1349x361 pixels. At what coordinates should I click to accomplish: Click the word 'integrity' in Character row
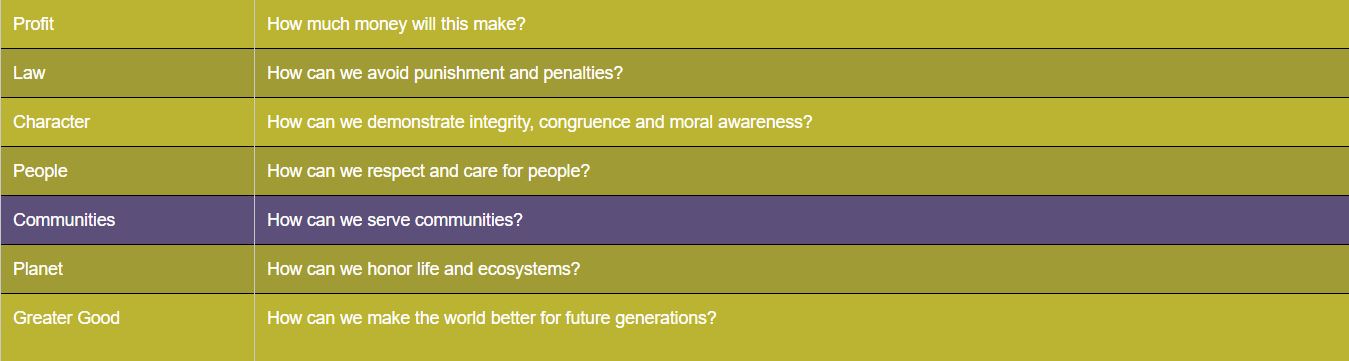pyautogui.click(x=500, y=122)
